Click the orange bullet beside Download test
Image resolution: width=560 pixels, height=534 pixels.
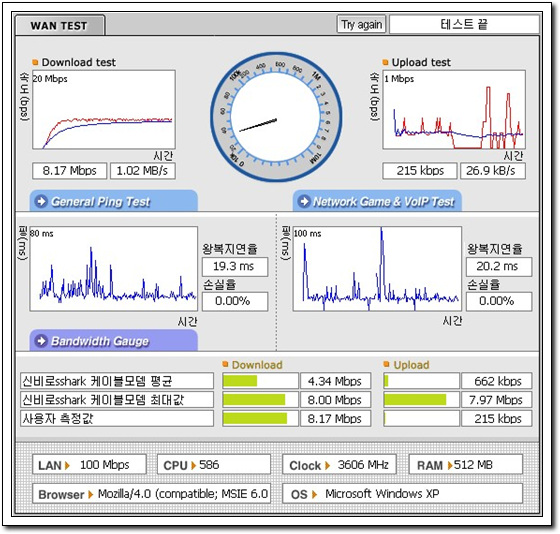pyautogui.click(x=35, y=63)
